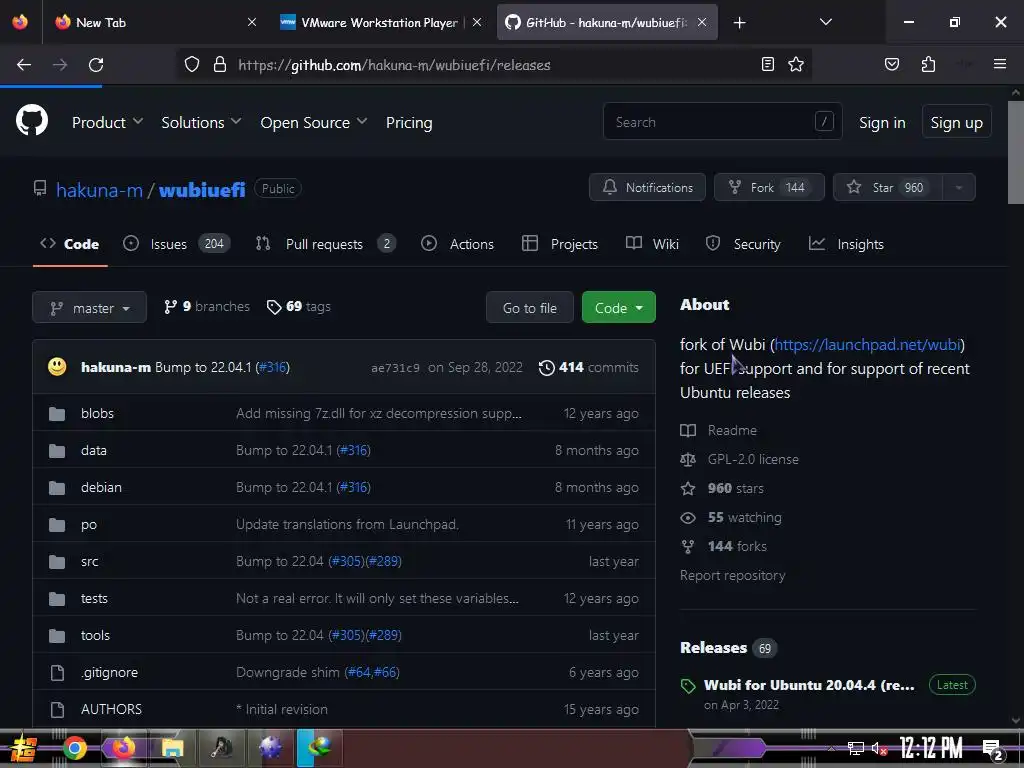Click the Go to file button
Image resolution: width=1024 pixels, height=768 pixels.
tap(530, 308)
